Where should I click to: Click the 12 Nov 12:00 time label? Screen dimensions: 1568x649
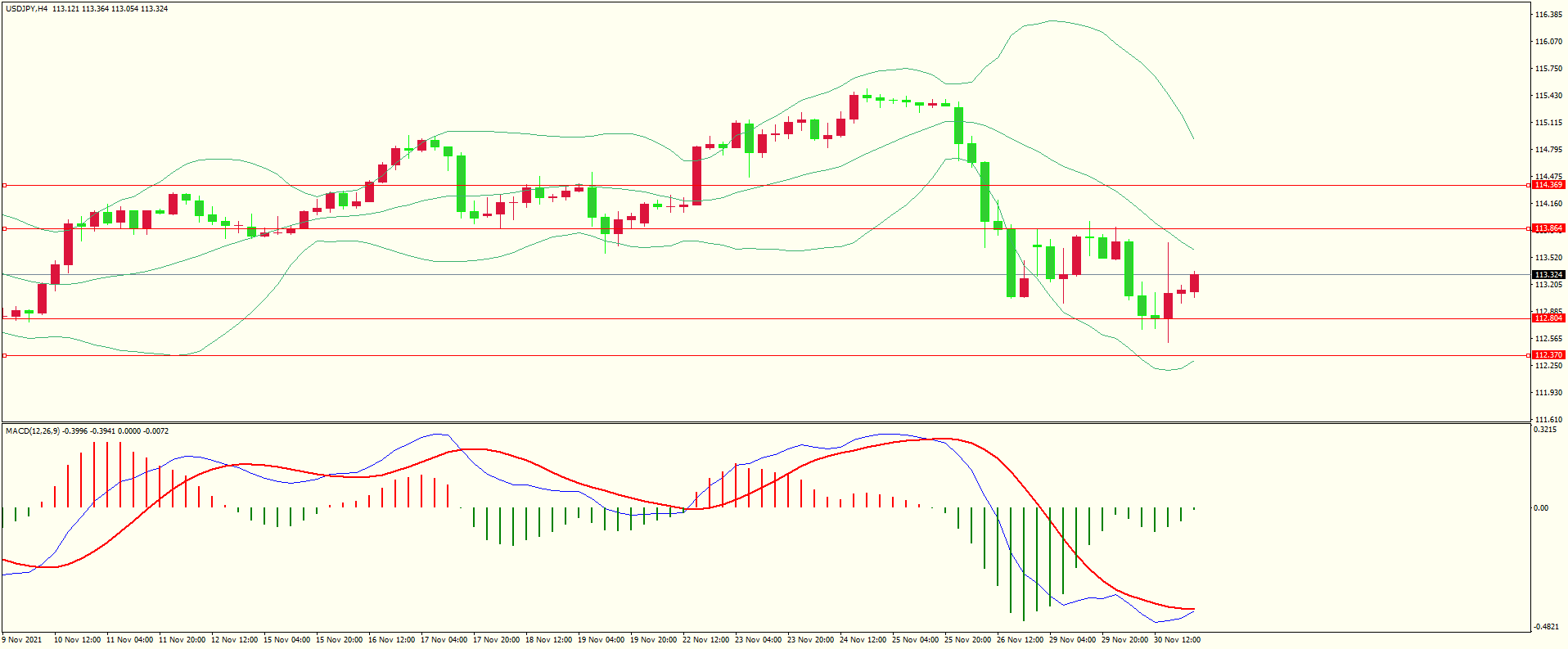(x=235, y=640)
